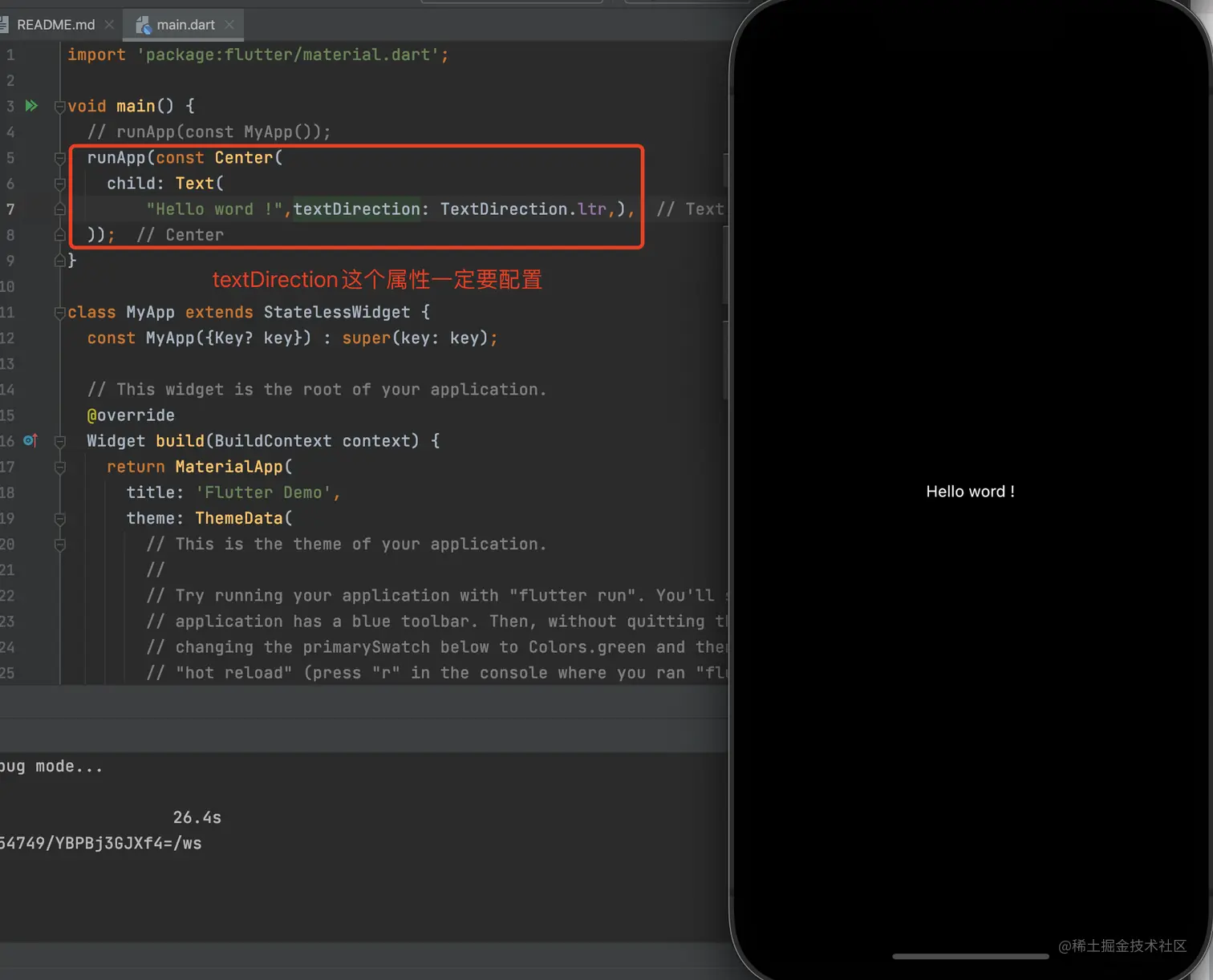Click the commented runApp(const MyApp()) line
Screen dimensions: 1213x980
(x=209, y=132)
